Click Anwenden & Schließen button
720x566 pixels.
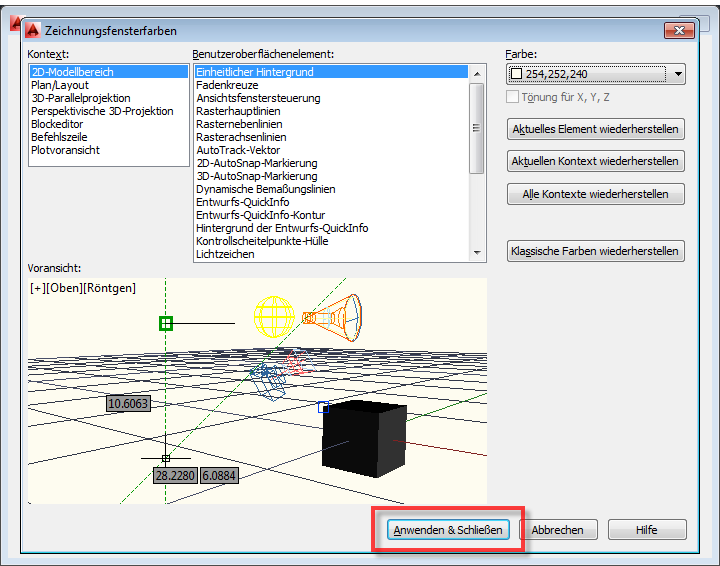pos(449,530)
